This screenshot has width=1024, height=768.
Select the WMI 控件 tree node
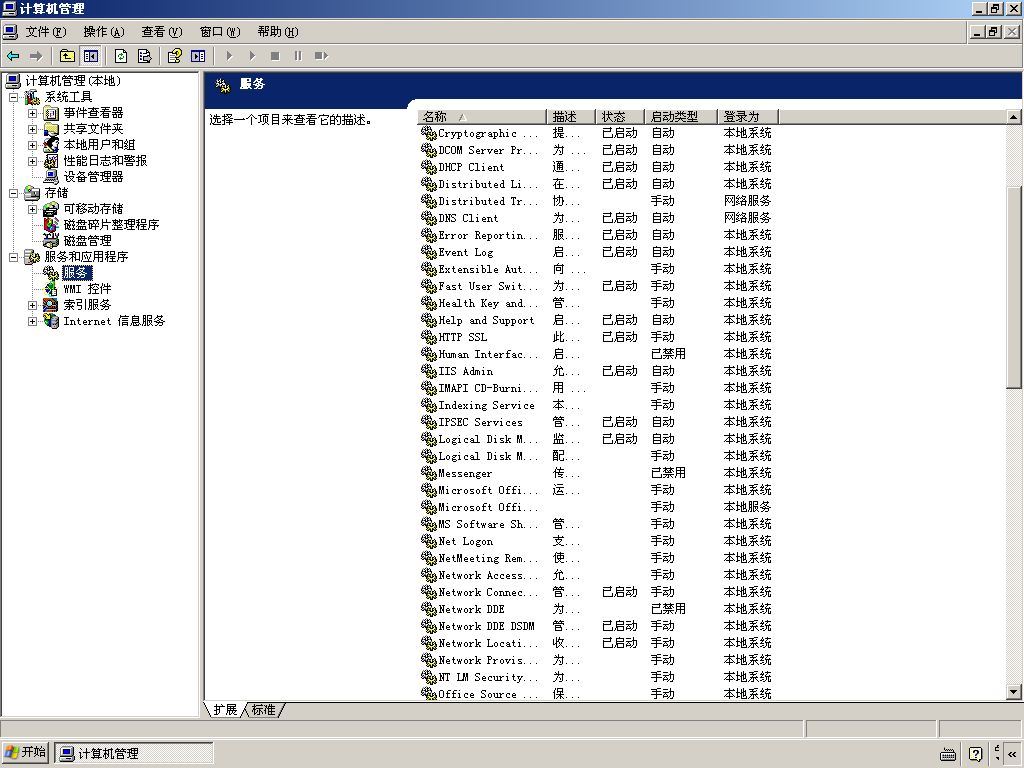(x=88, y=289)
